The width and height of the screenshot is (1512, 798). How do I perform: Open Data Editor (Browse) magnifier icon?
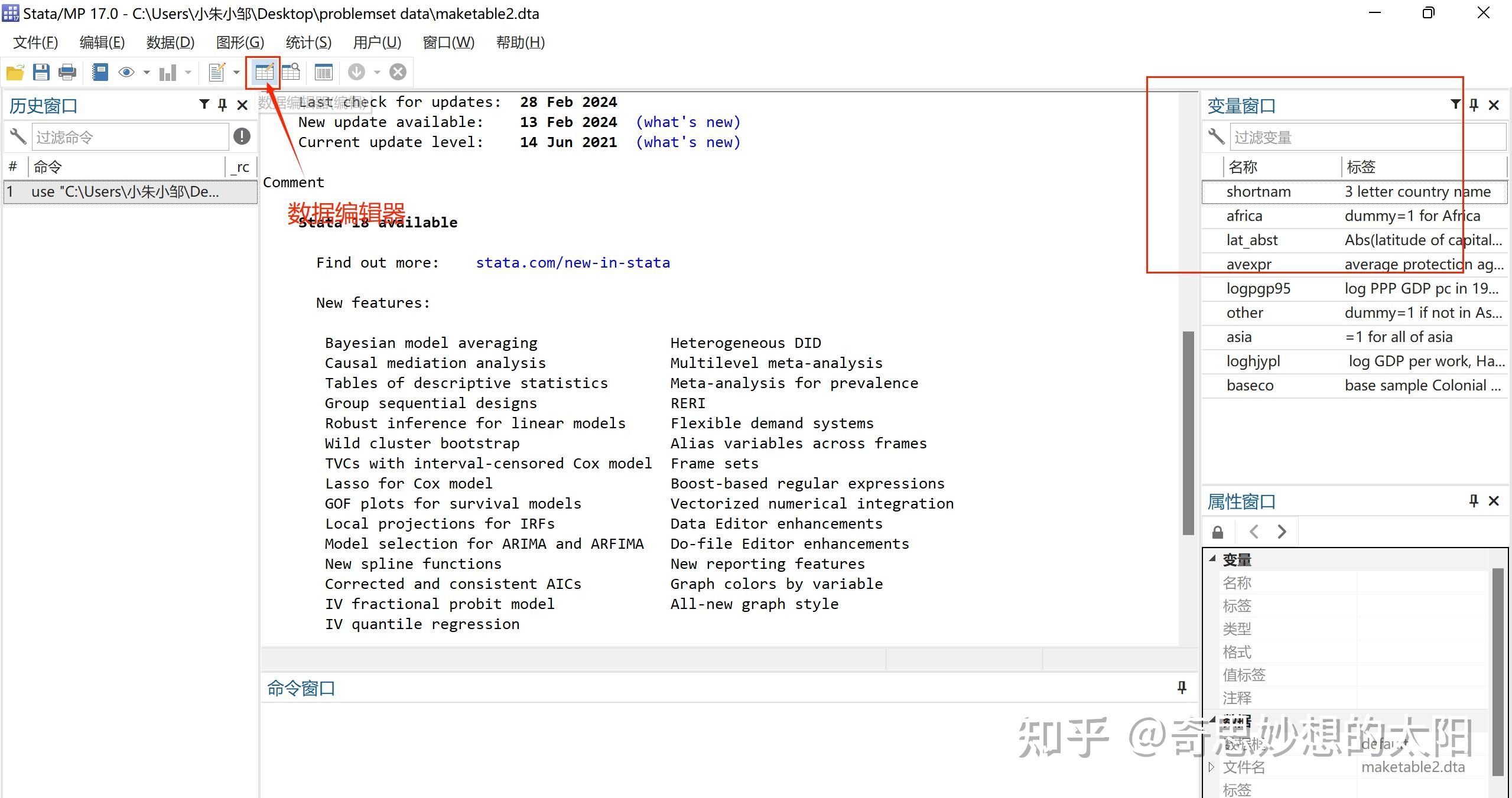tap(291, 73)
